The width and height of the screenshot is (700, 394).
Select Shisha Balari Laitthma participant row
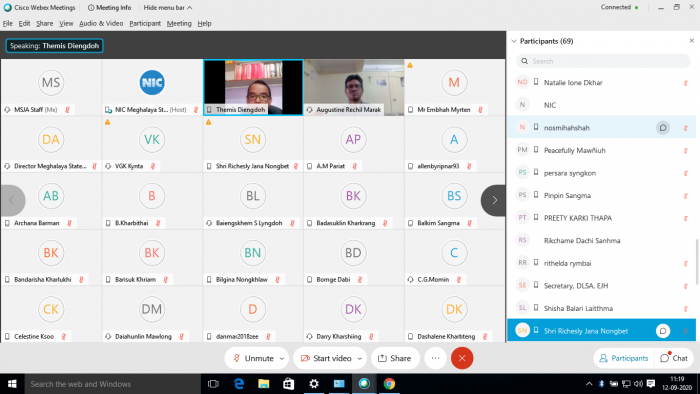pyautogui.click(x=601, y=308)
